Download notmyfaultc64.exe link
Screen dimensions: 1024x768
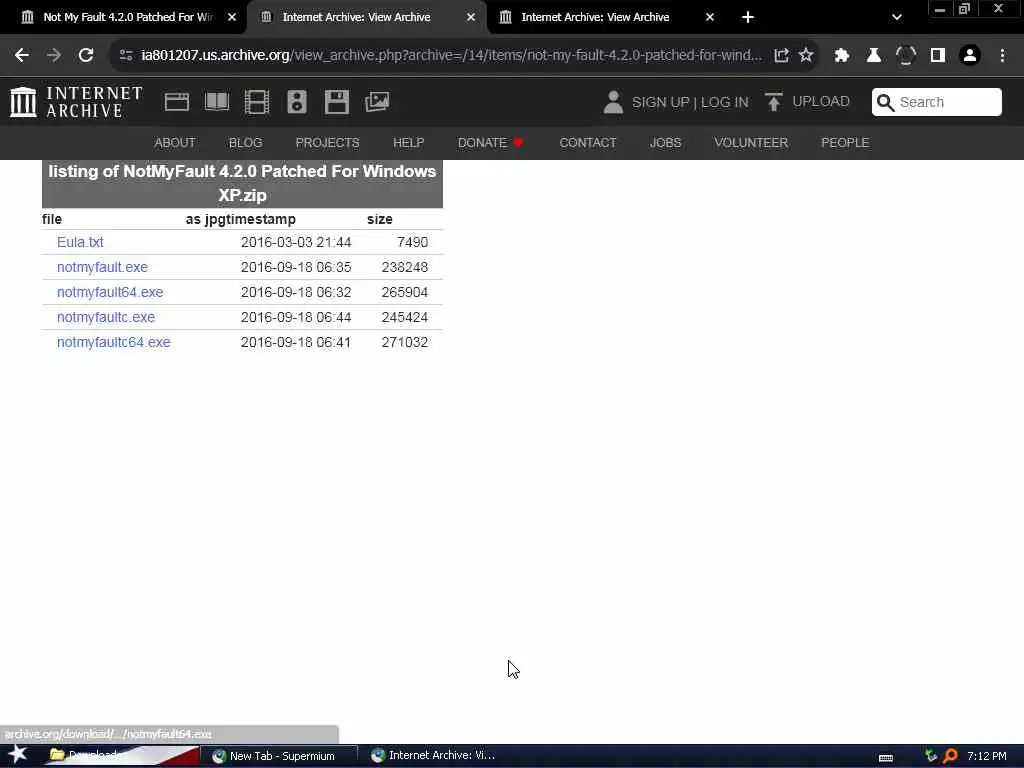(x=114, y=342)
